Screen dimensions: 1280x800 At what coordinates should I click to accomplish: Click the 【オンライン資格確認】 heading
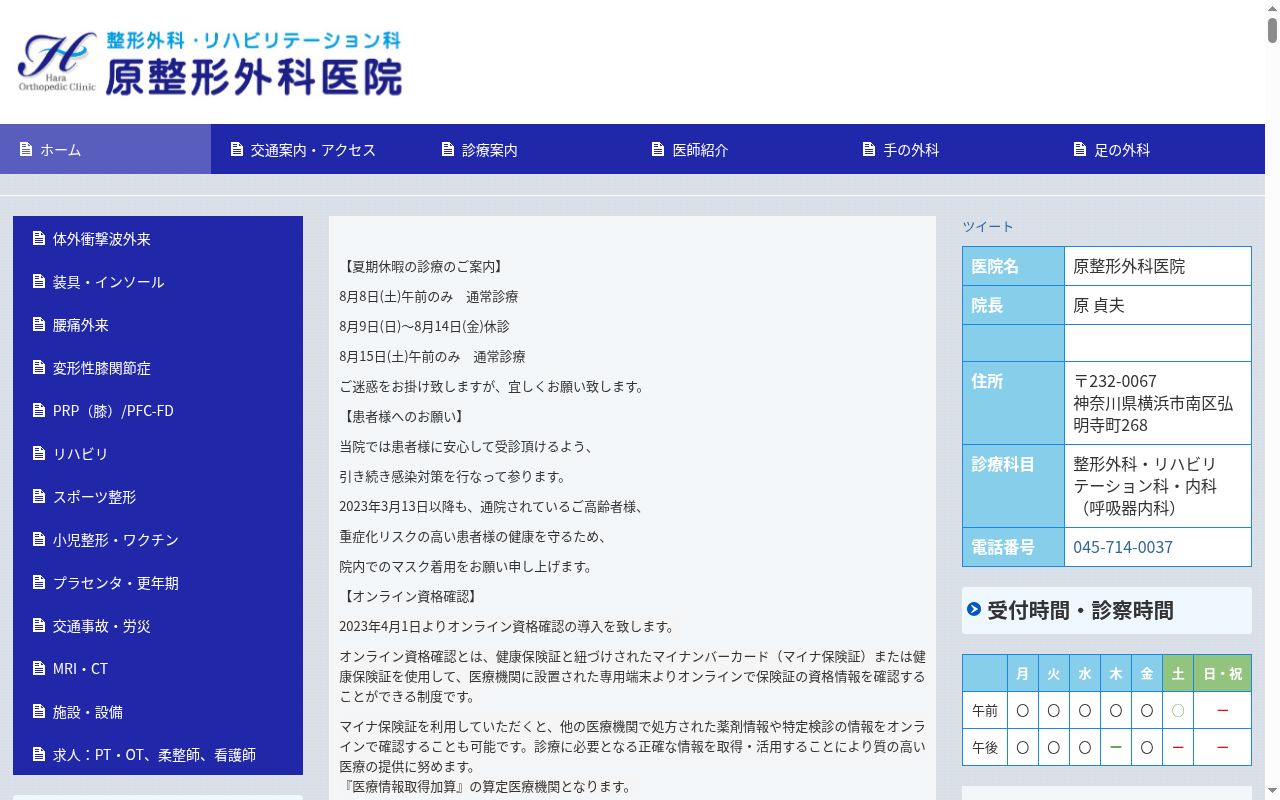point(410,597)
